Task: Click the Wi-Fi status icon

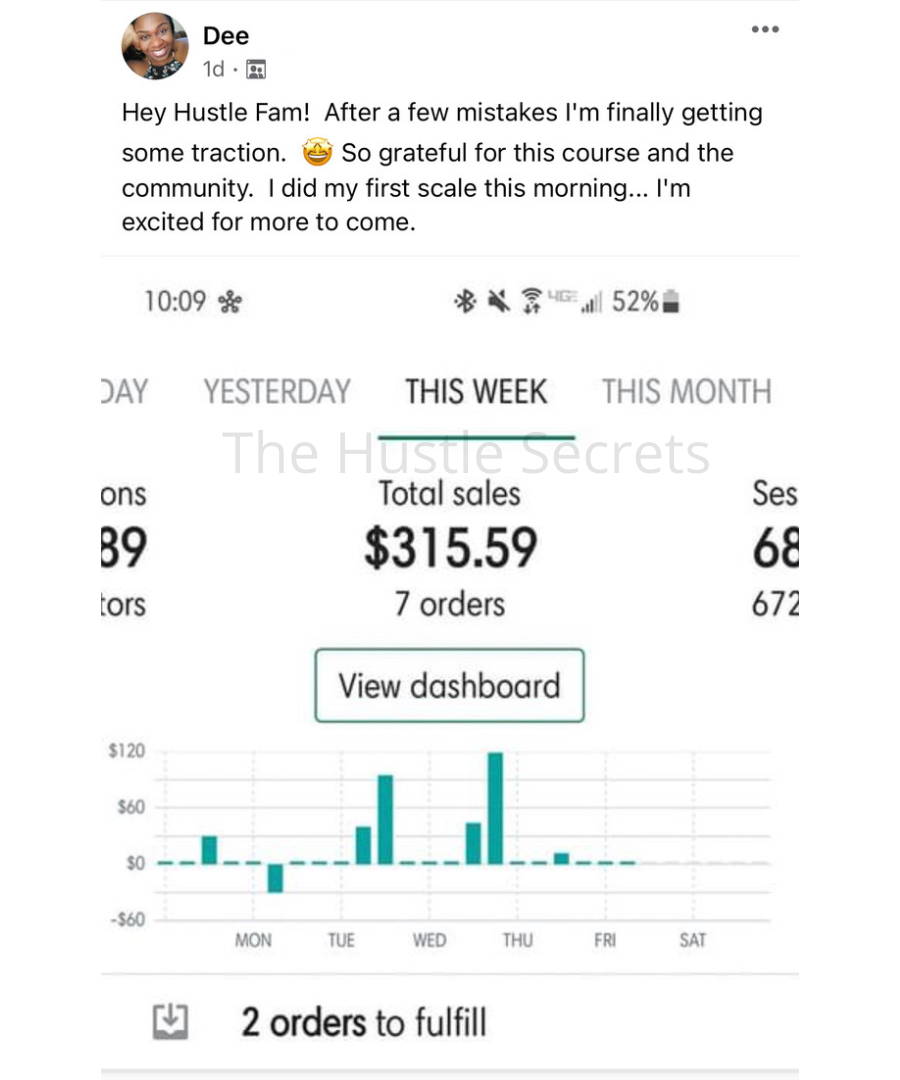Action: [532, 302]
